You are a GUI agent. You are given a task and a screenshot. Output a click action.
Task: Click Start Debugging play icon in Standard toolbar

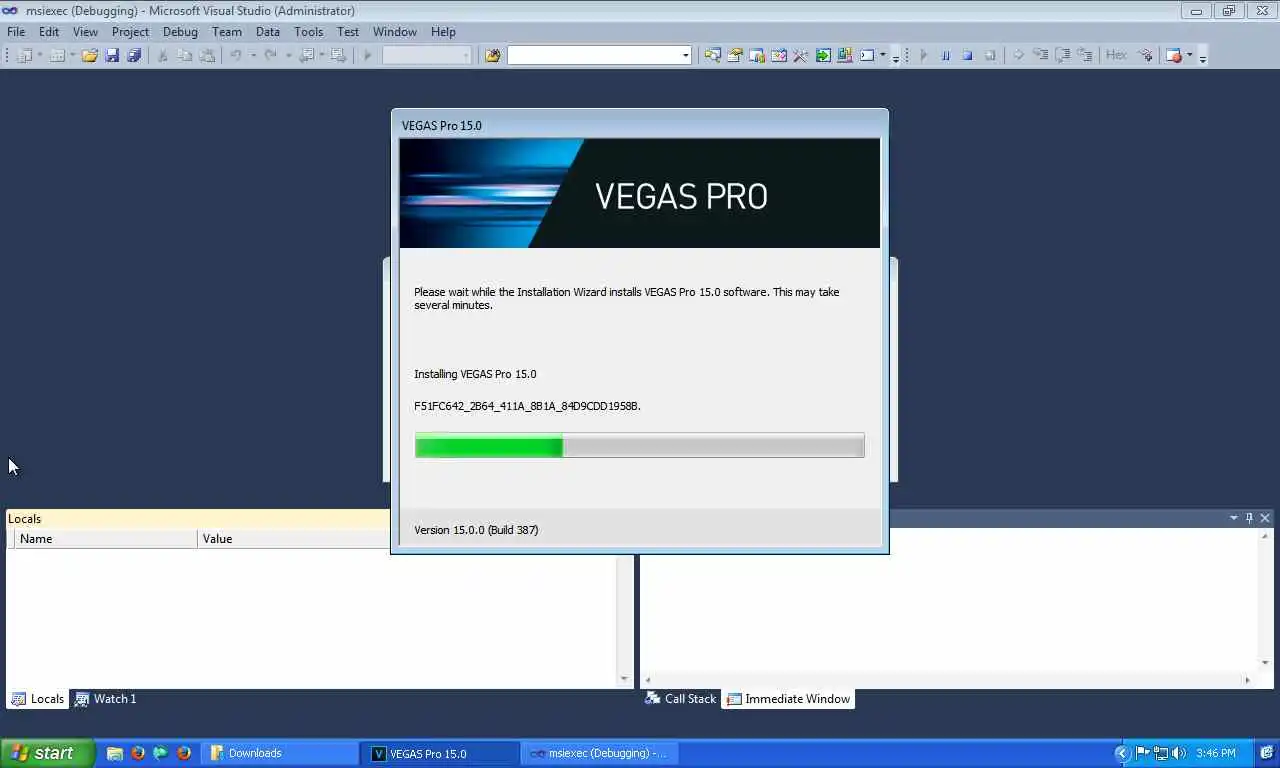point(367,55)
